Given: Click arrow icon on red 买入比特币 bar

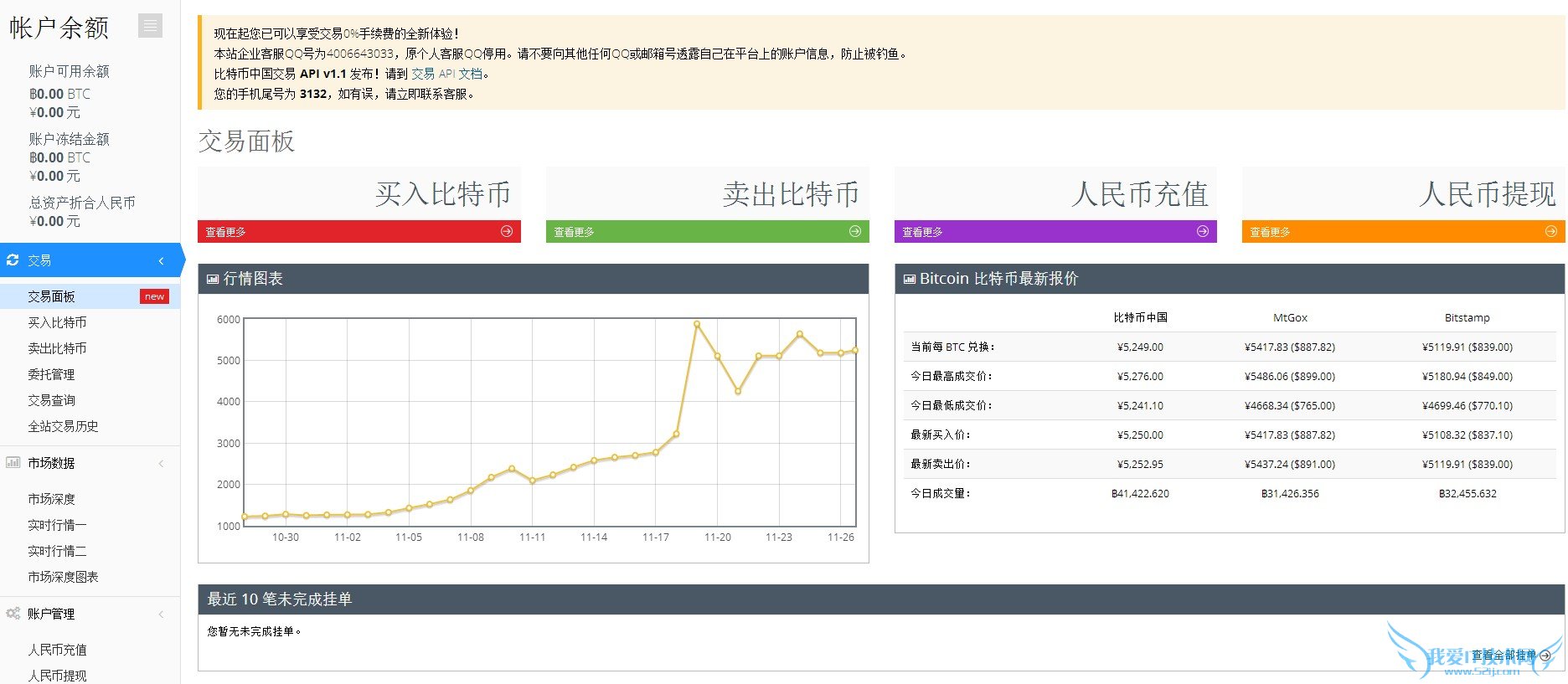Looking at the screenshot, I should [507, 232].
